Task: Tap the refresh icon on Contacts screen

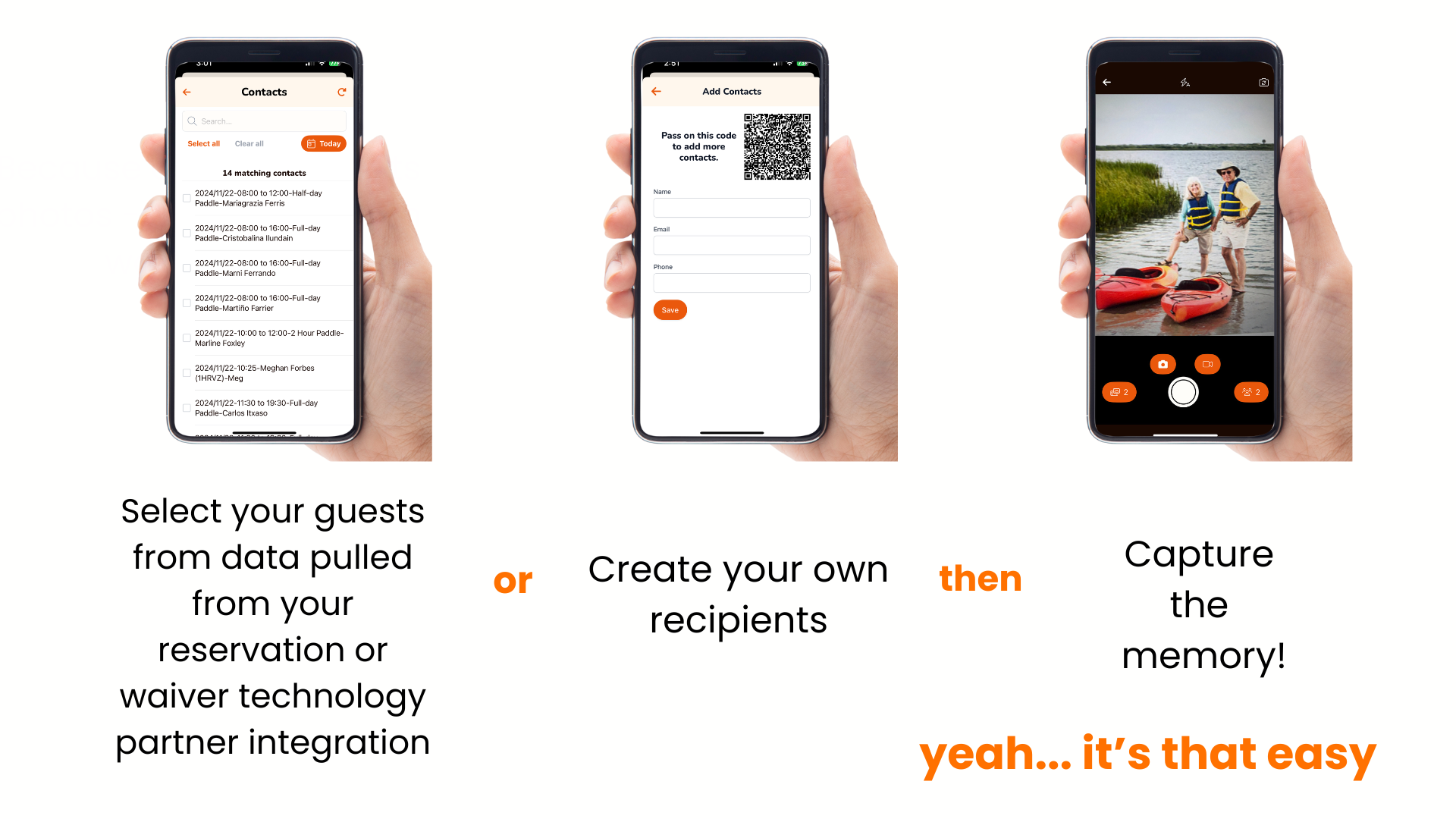Action: (x=341, y=91)
